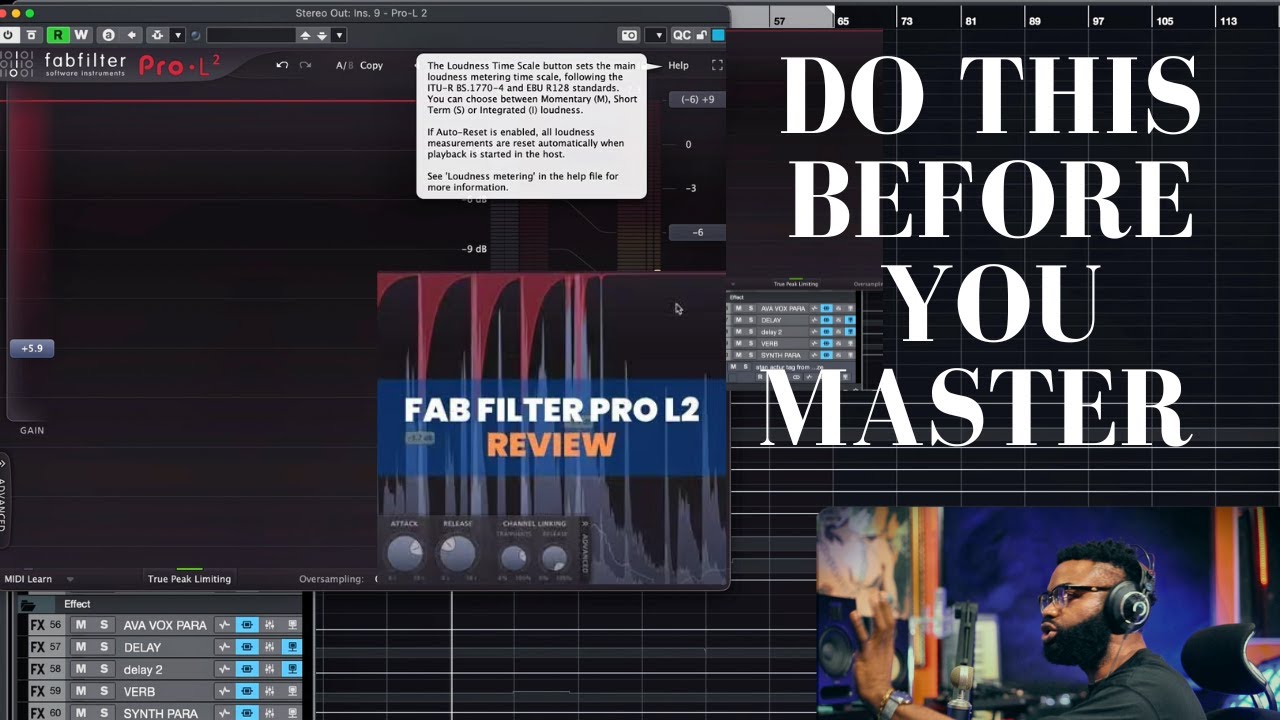The width and height of the screenshot is (1280, 720).
Task: Click the circled 'a' automation icon
Action: 108,35
